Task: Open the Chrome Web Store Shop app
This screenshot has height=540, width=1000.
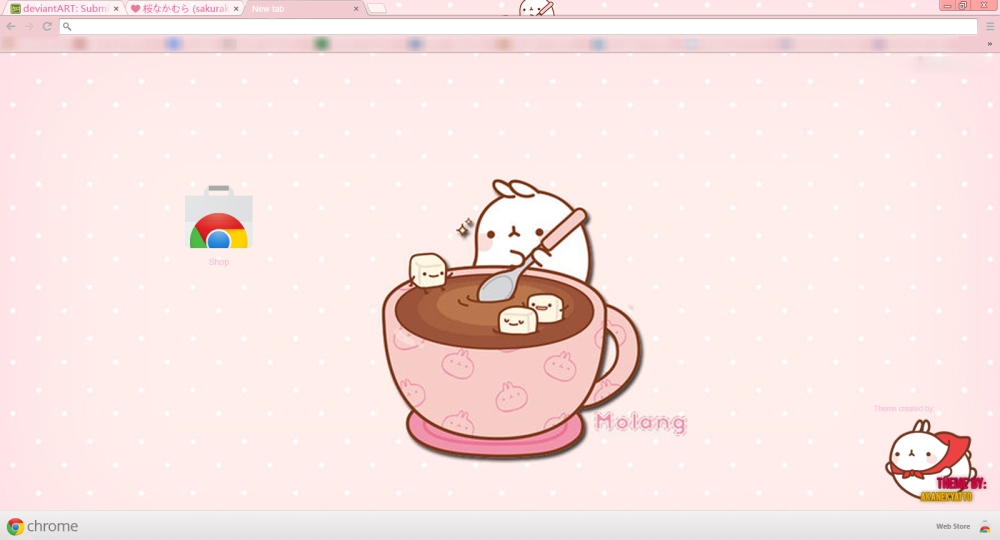Action: pos(219,218)
